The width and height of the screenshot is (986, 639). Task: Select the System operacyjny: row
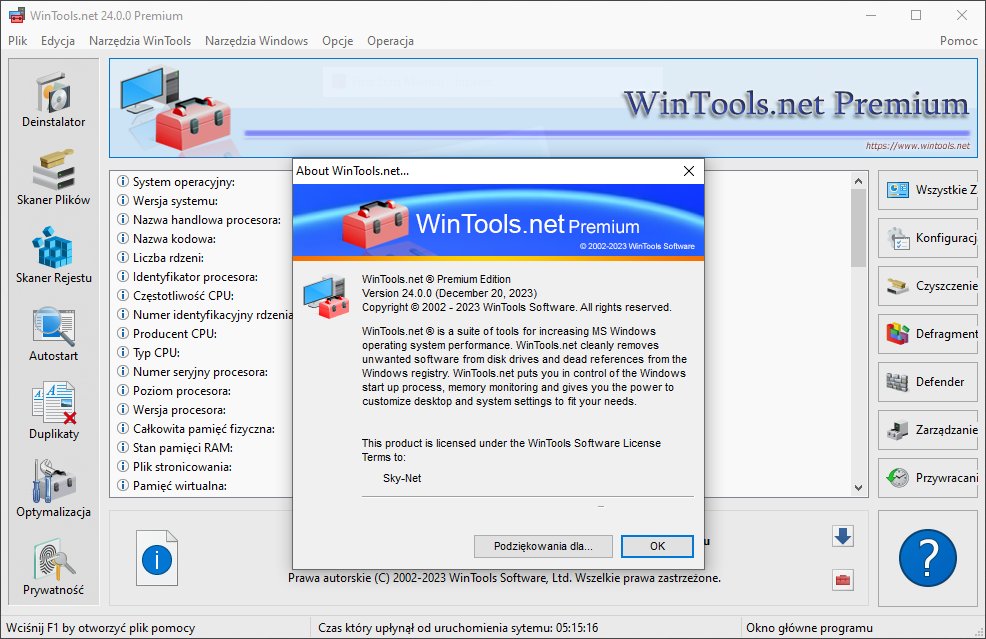click(176, 182)
